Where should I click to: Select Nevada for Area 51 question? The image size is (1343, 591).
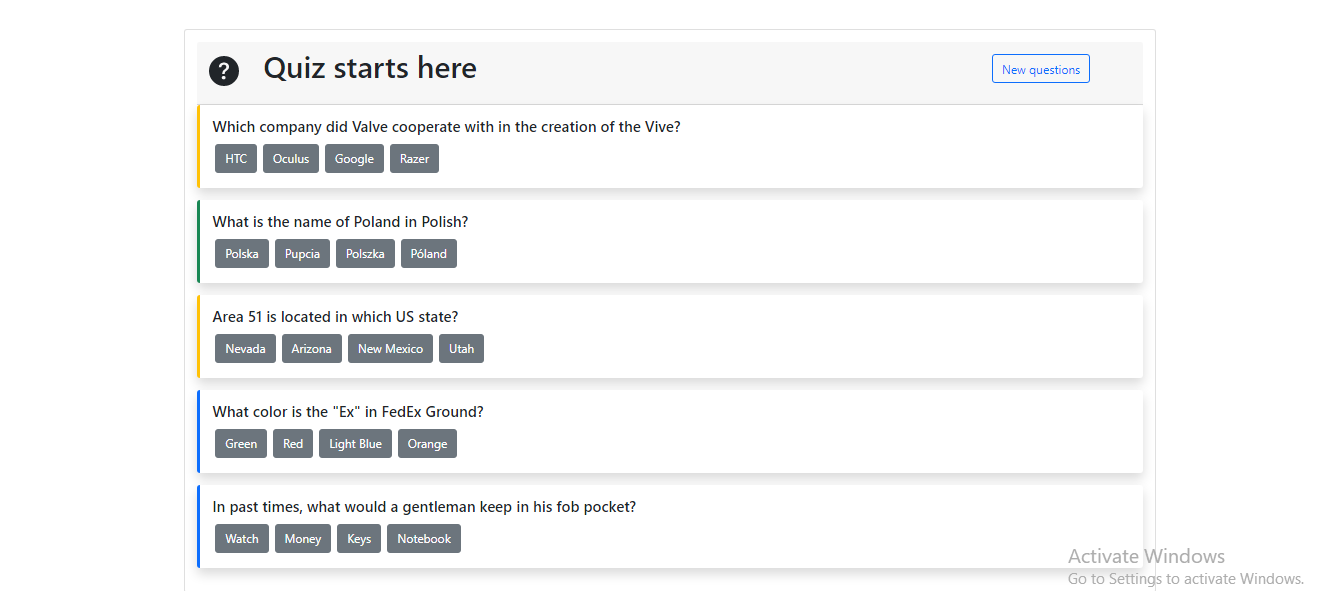(x=245, y=349)
